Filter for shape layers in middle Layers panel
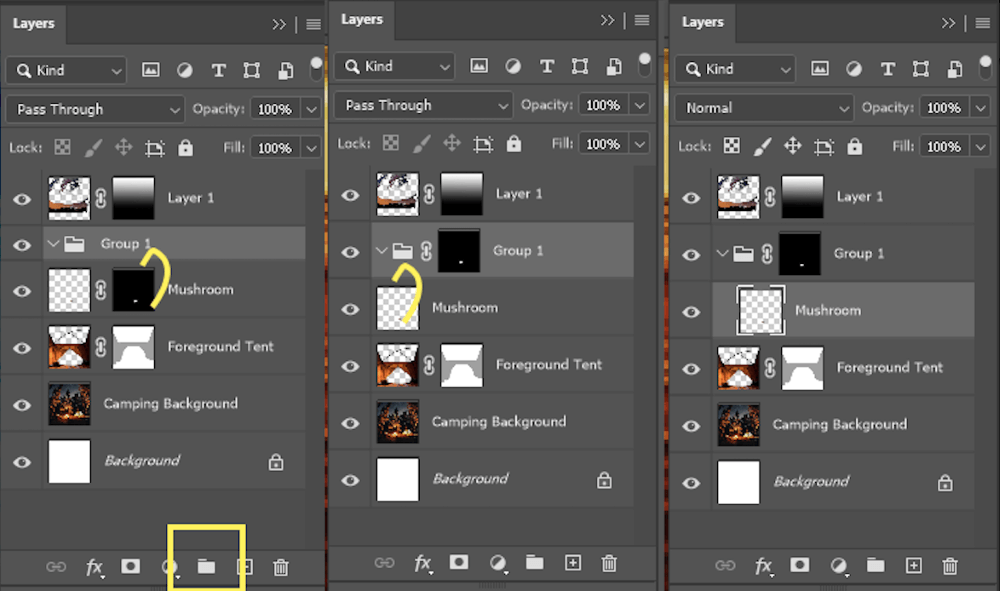 pyautogui.click(x=580, y=66)
